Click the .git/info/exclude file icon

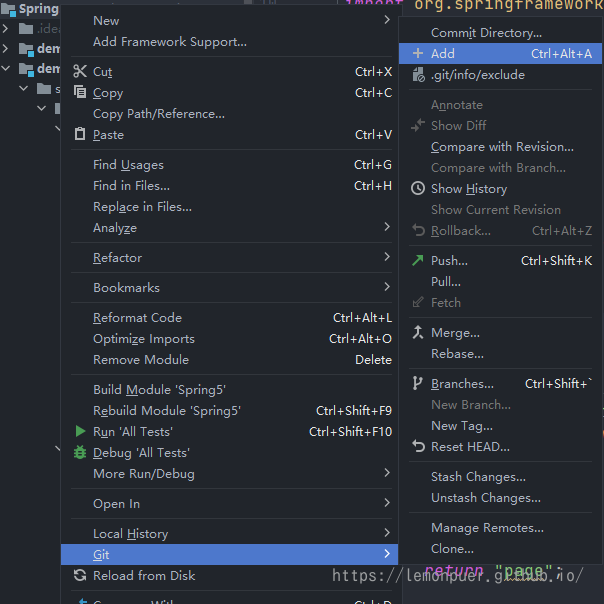(x=418, y=74)
